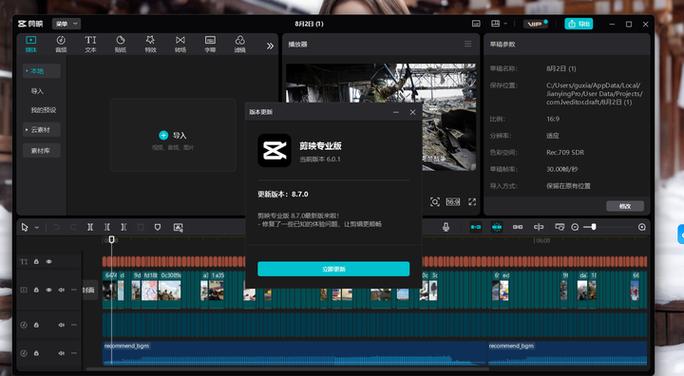Open the VIP membership badge
This screenshot has height=376, width=684.
pyautogui.click(x=536, y=24)
